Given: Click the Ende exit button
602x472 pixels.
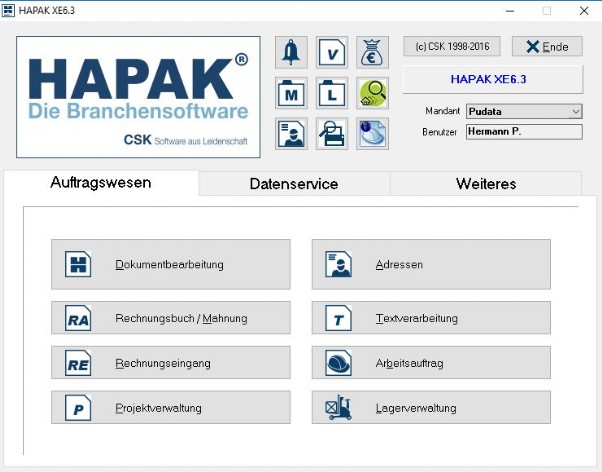Looking at the screenshot, I should click(547, 47).
